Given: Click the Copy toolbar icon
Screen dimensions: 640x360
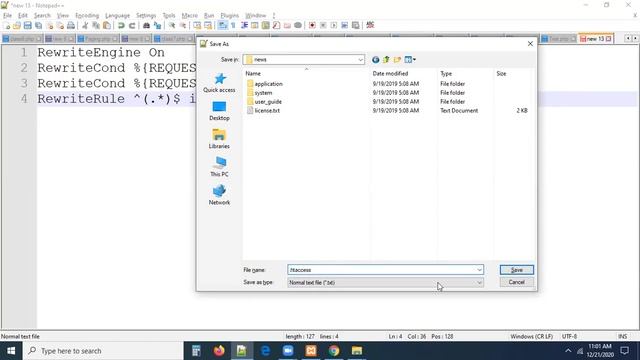Looking at the screenshot, I should pyautogui.click(x=96, y=25).
